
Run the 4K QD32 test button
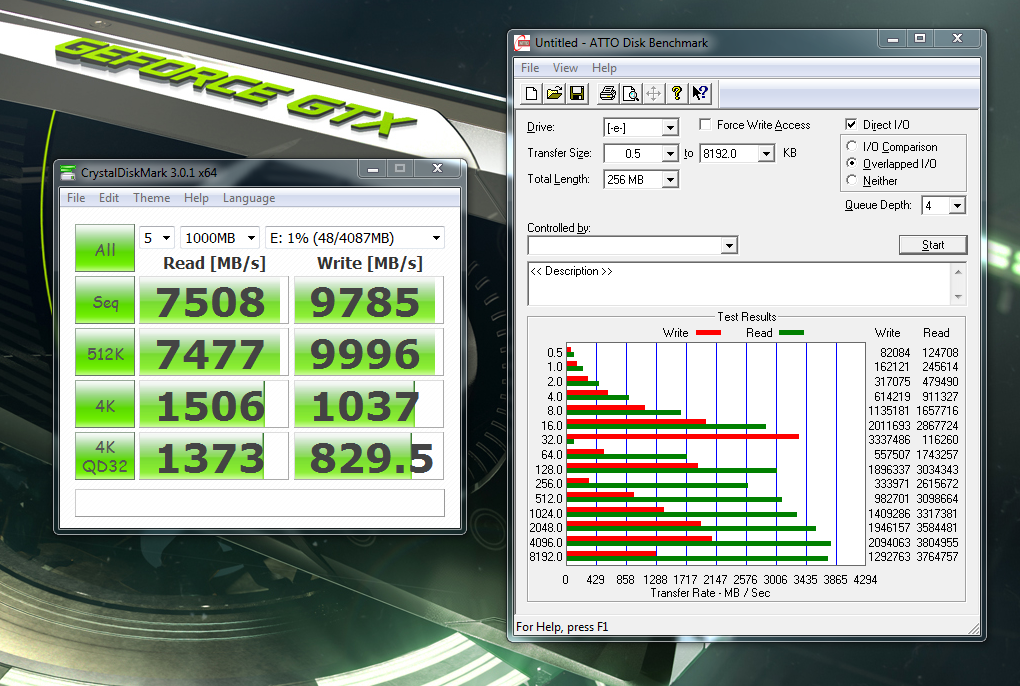105,456
